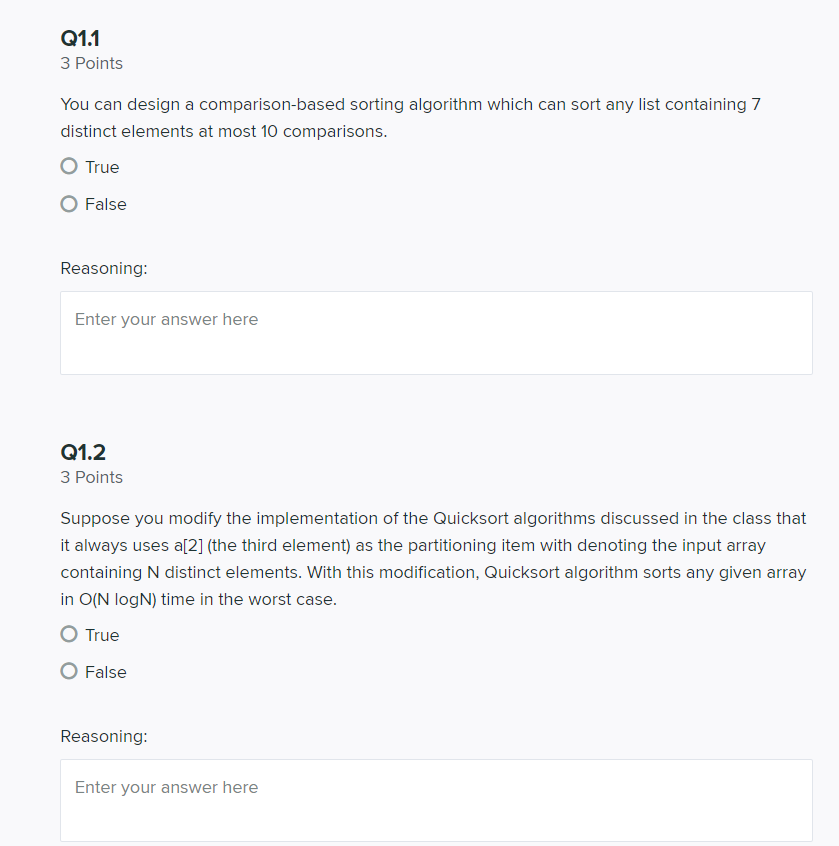
Task: Click the Q1.1 question heading
Action: pos(78,38)
